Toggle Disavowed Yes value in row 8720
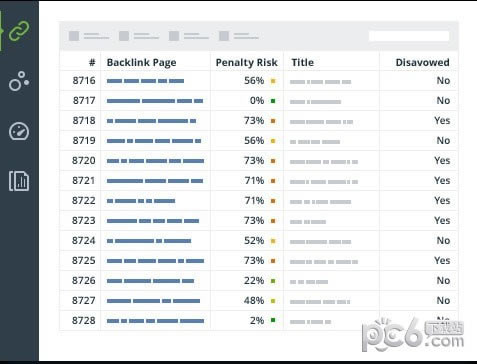The height and width of the screenshot is (364, 477). [x=442, y=160]
